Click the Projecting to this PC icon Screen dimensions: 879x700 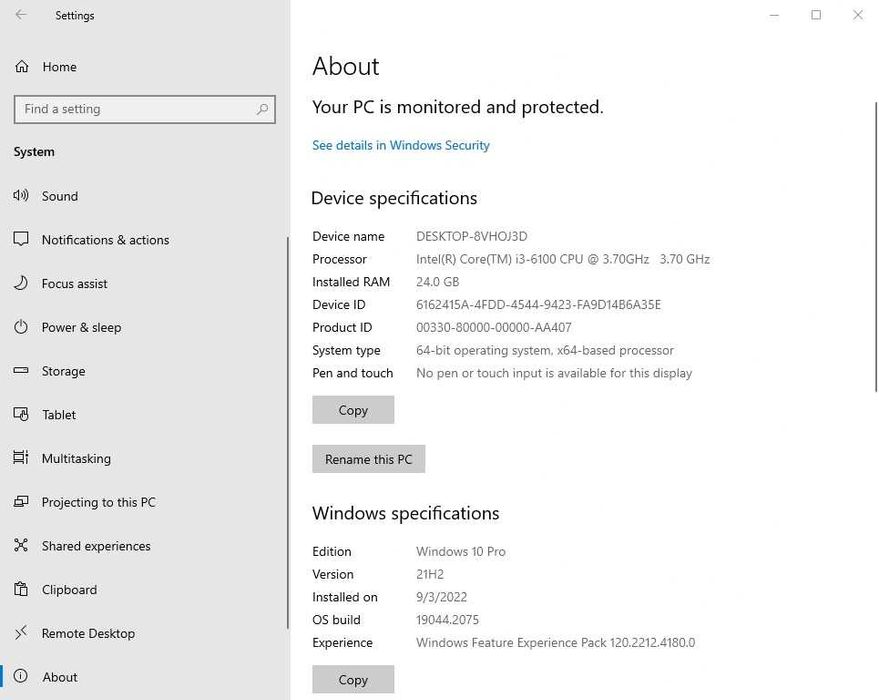21,502
